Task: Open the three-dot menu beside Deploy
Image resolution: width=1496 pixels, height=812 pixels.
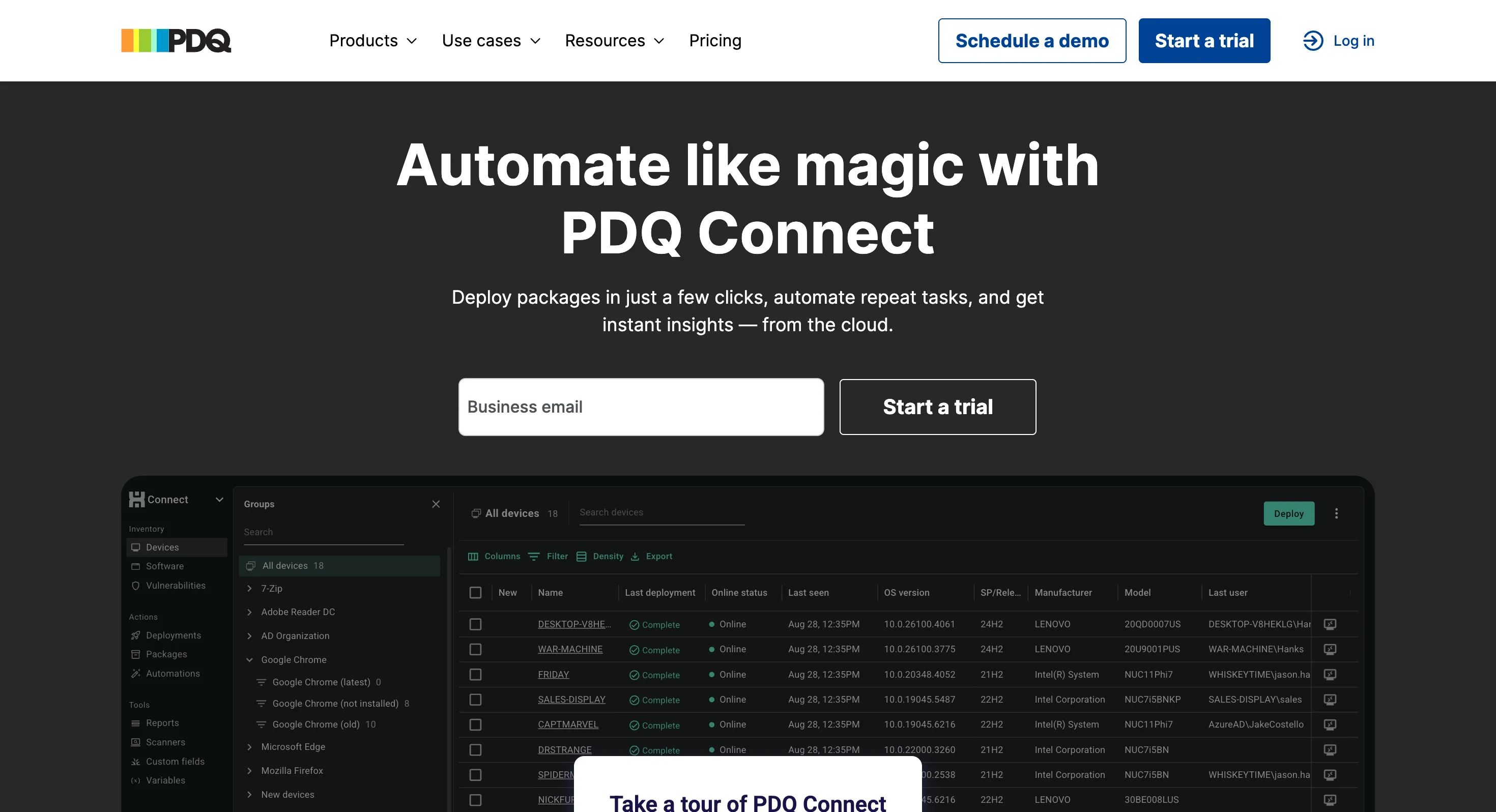Action: (1336, 513)
